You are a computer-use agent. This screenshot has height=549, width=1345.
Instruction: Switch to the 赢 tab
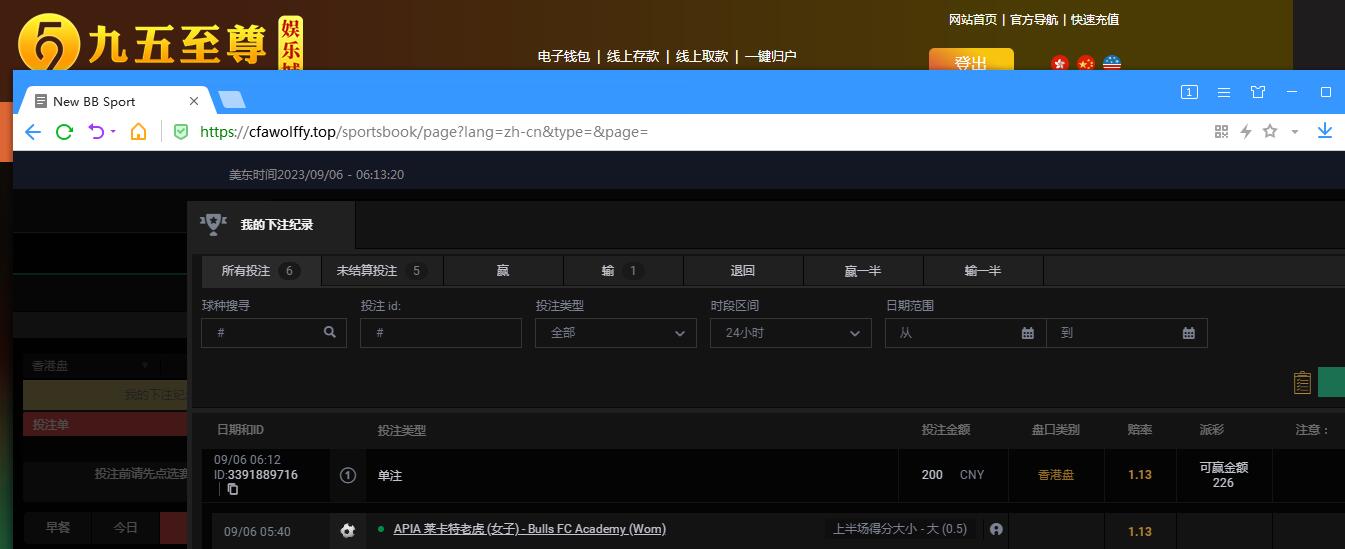[503, 271]
